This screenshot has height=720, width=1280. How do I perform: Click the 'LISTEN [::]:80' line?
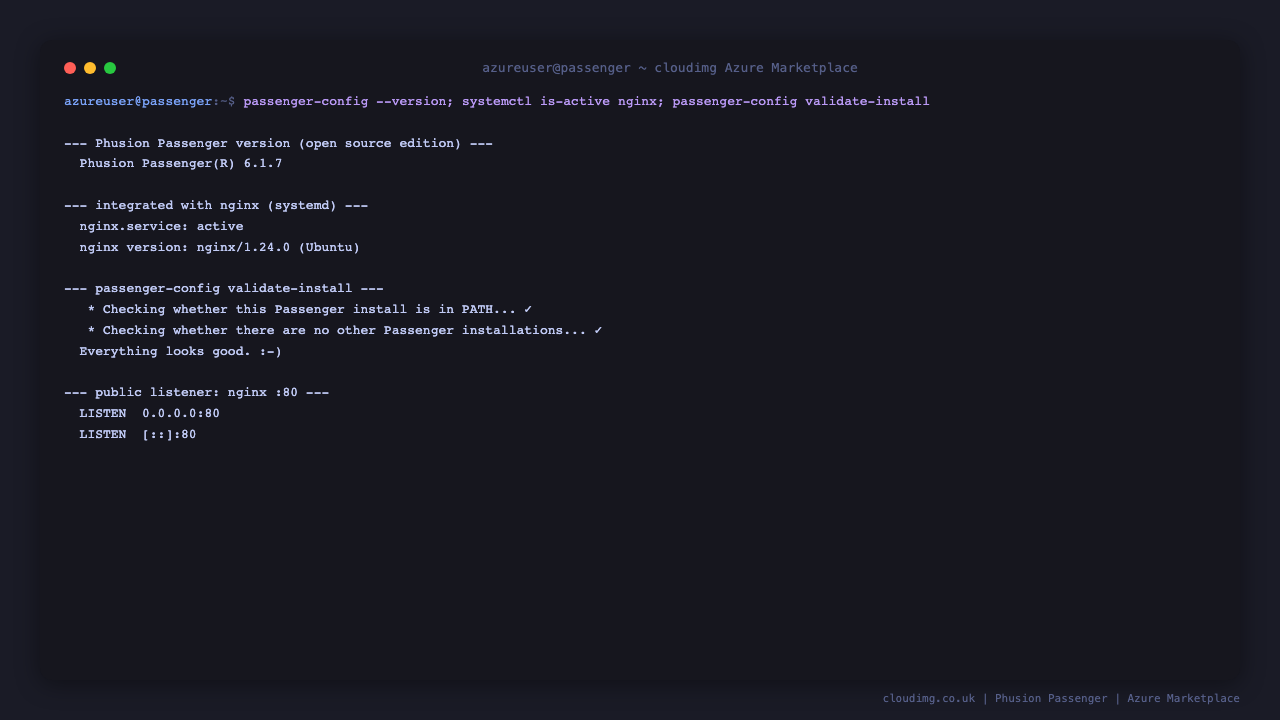pyautogui.click(x=138, y=434)
